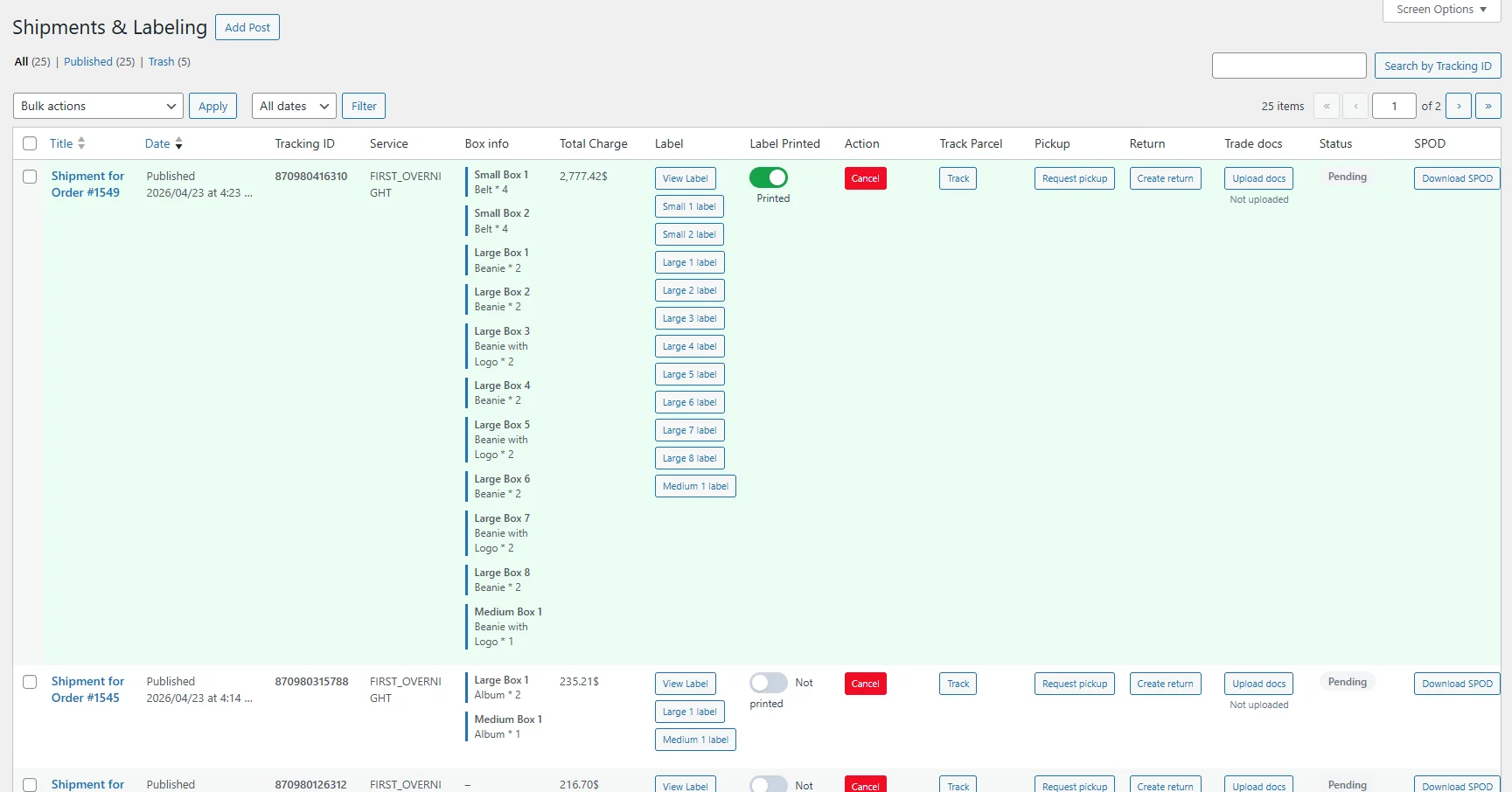
Task: Open Large 8 label button
Action: (x=690, y=458)
